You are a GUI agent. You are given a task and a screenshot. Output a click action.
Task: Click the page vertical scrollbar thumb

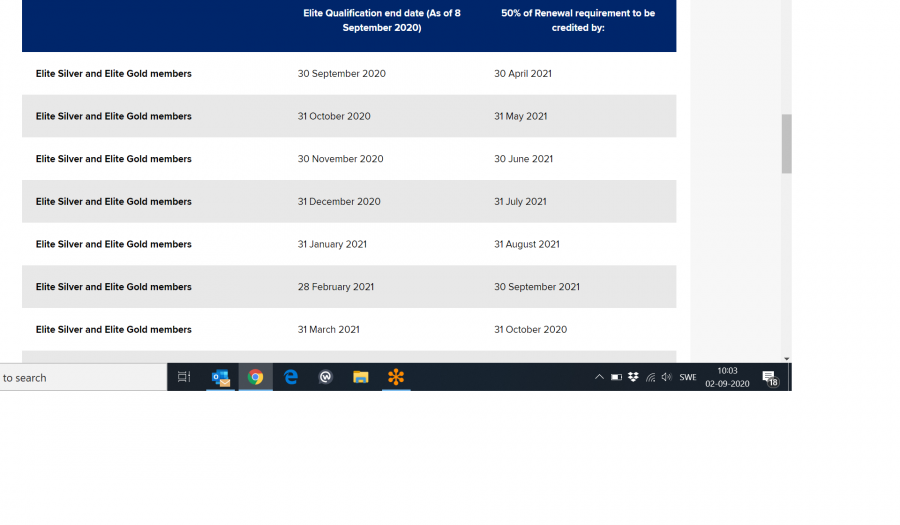(787, 143)
